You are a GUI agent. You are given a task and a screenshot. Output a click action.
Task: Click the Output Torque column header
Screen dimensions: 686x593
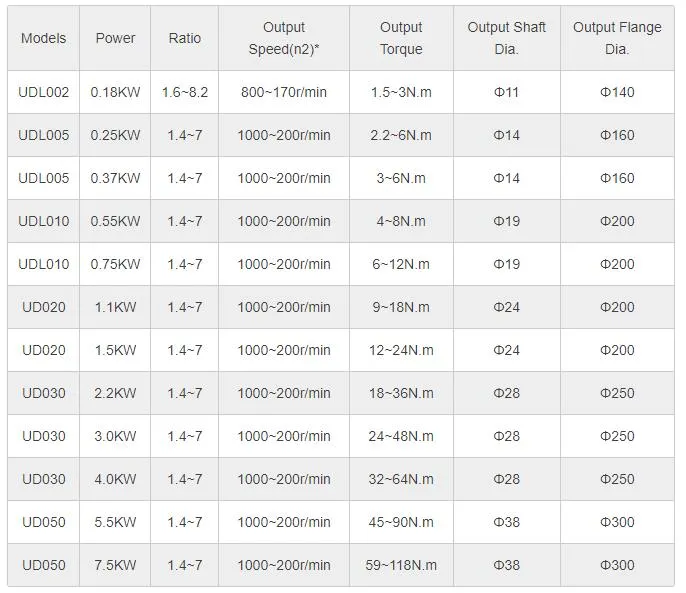tap(401, 38)
